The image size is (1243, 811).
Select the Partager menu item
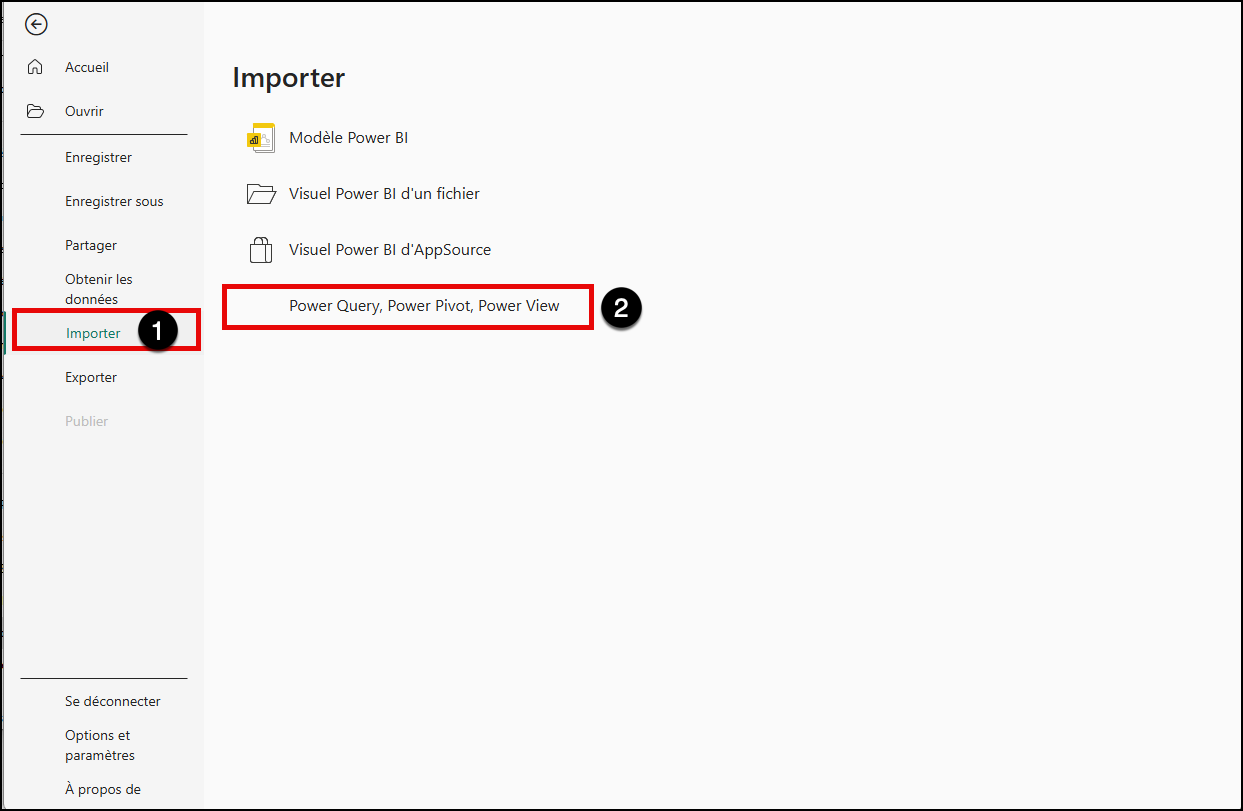click(x=91, y=245)
